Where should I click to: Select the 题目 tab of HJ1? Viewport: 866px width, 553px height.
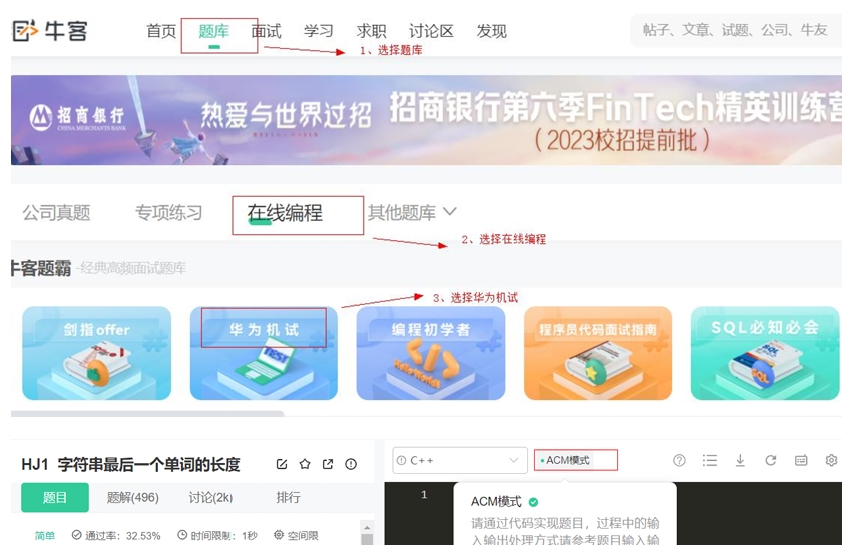click(x=55, y=497)
